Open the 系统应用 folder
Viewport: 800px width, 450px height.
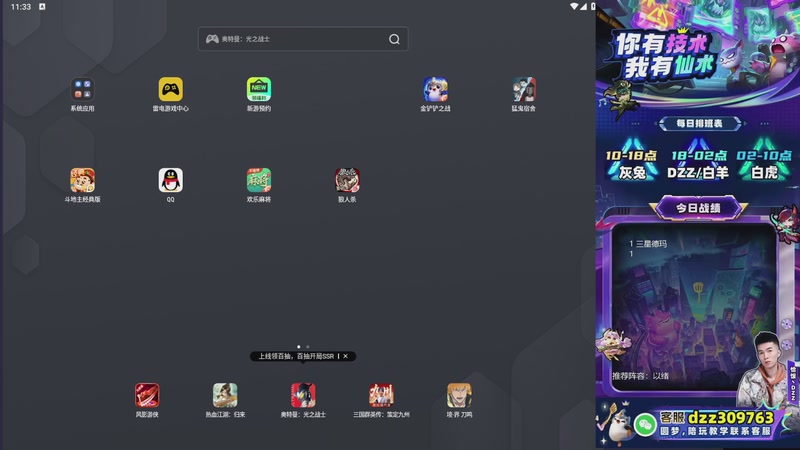click(82, 90)
